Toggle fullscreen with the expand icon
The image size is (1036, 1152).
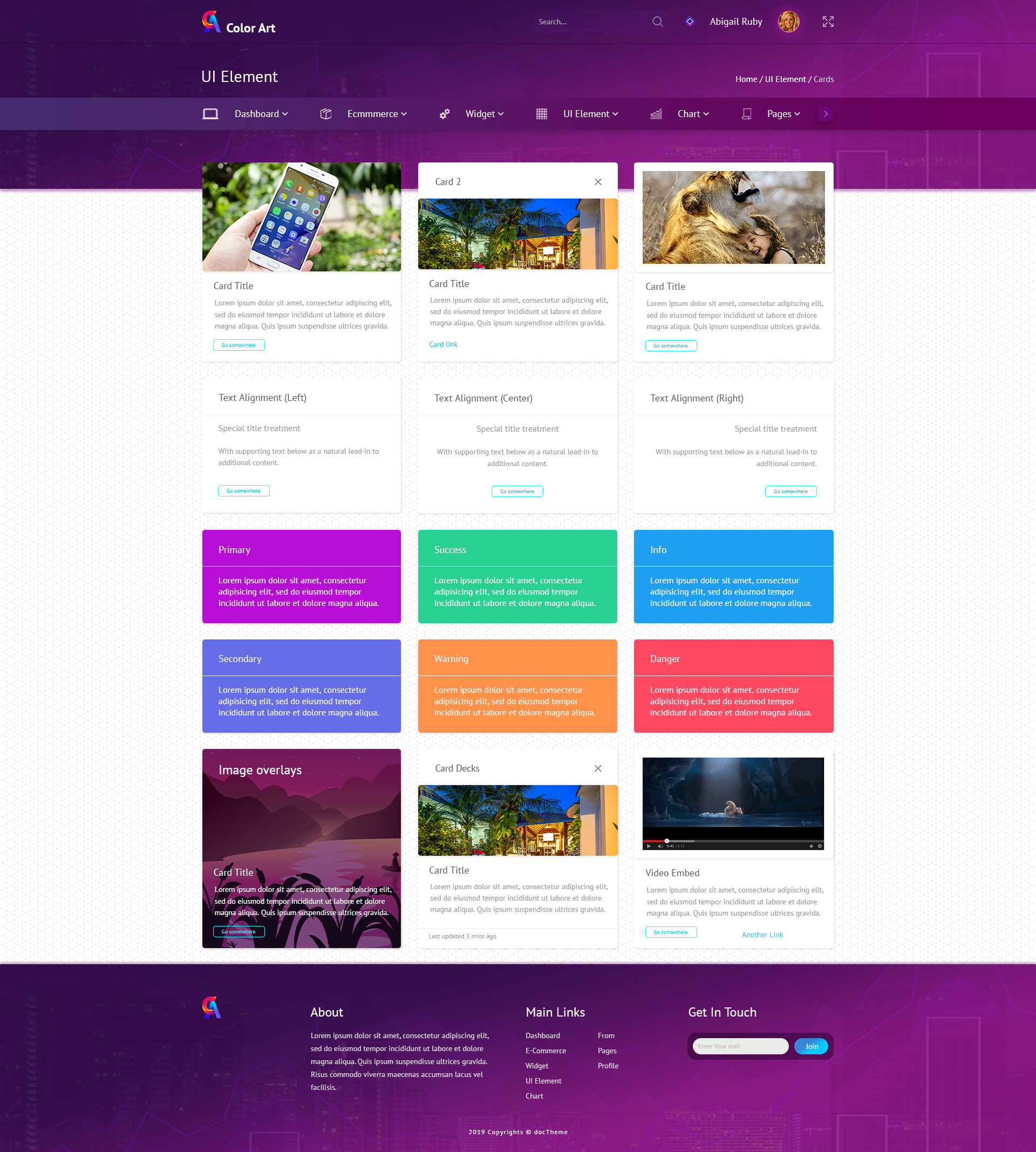[x=828, y=22]
